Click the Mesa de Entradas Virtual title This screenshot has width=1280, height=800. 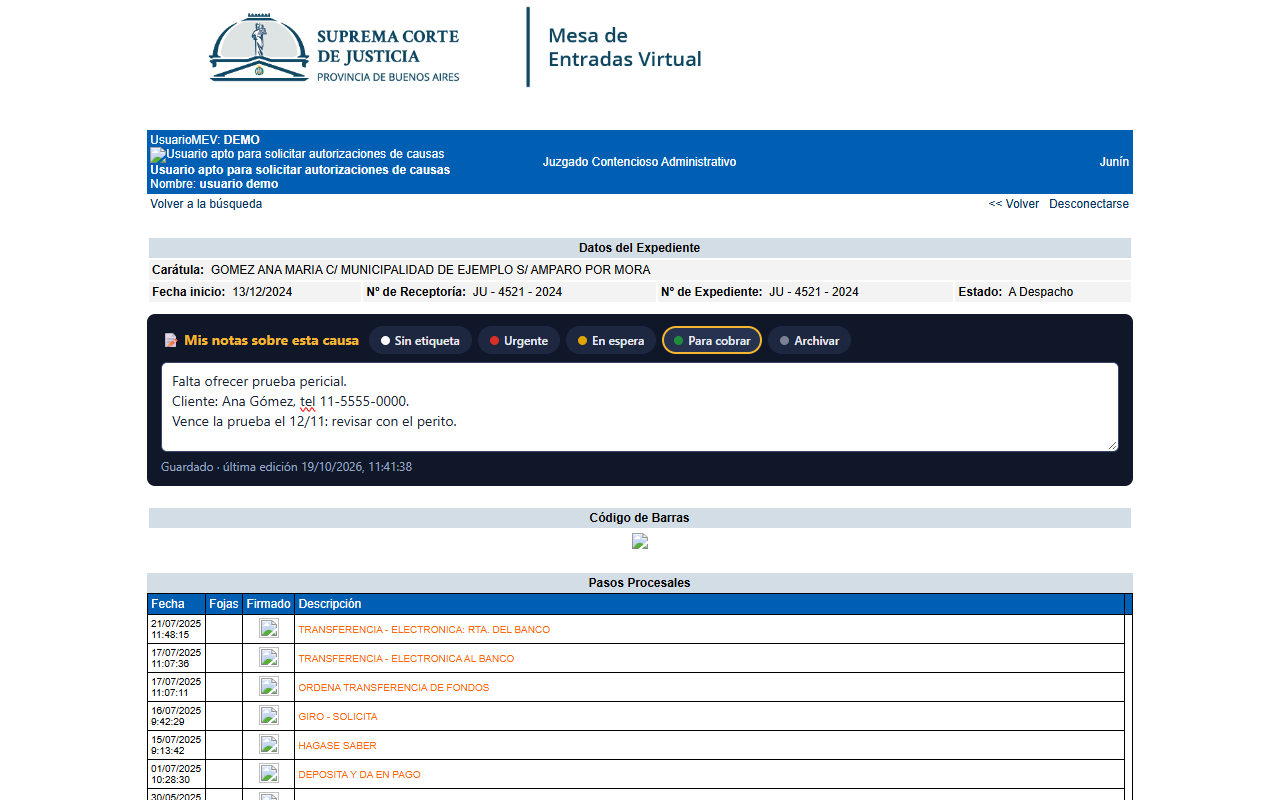click(625, 47)
